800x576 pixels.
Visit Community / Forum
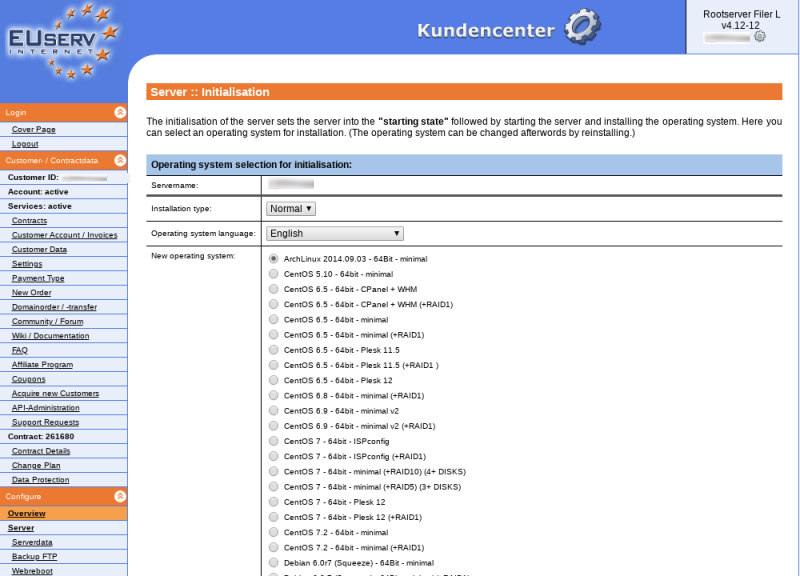tap(47, 321)
